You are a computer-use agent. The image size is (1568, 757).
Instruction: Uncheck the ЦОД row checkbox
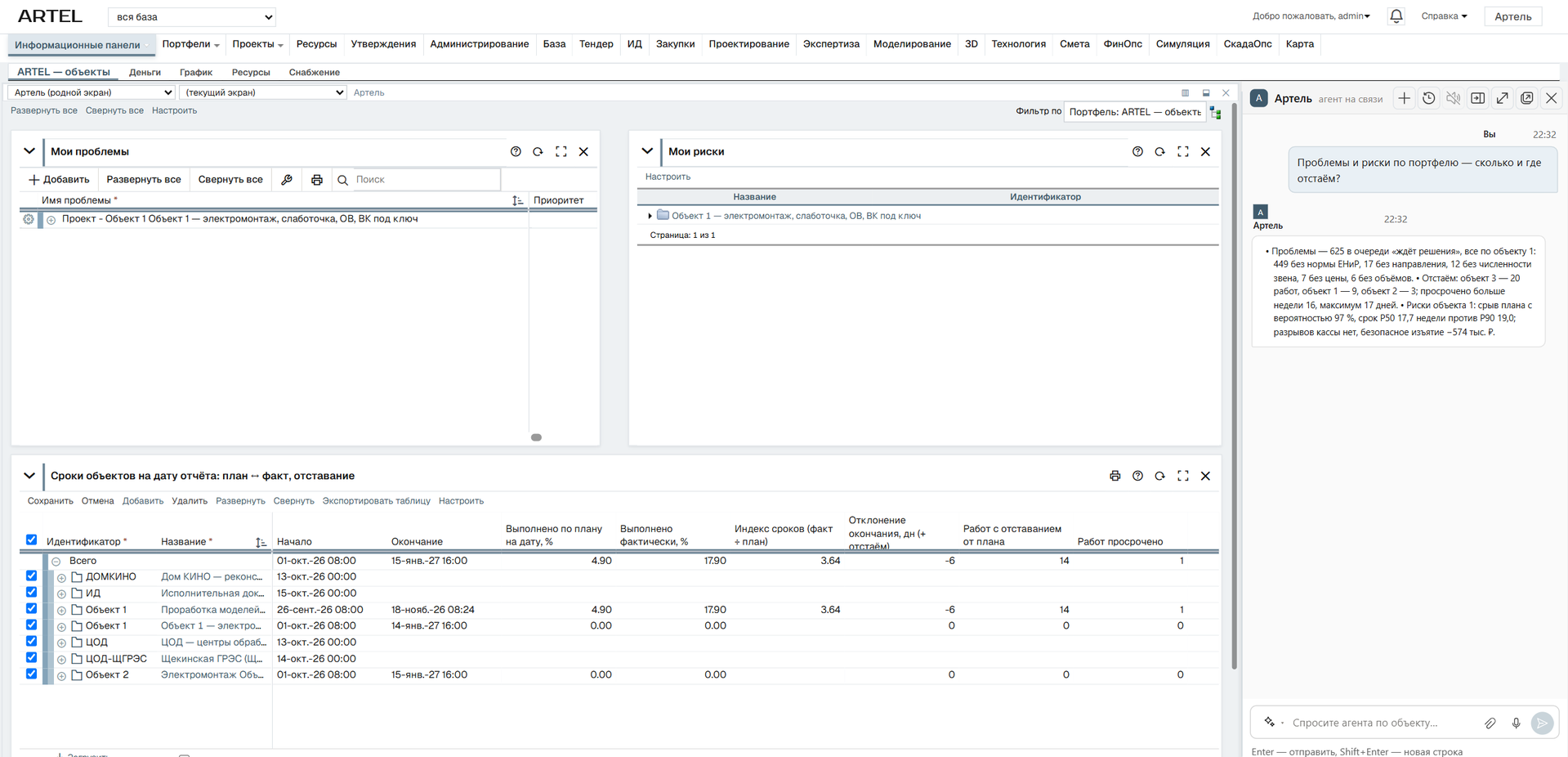31,642
